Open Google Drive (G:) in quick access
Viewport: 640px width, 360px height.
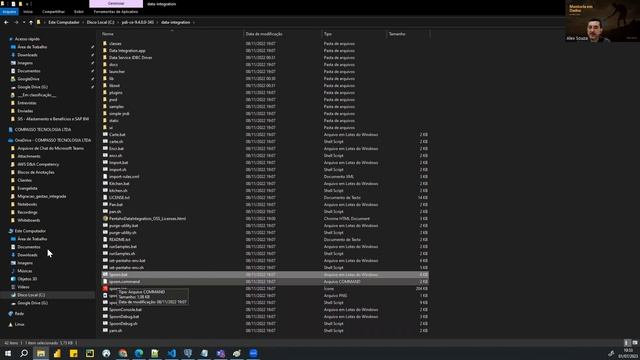(32, 87)
